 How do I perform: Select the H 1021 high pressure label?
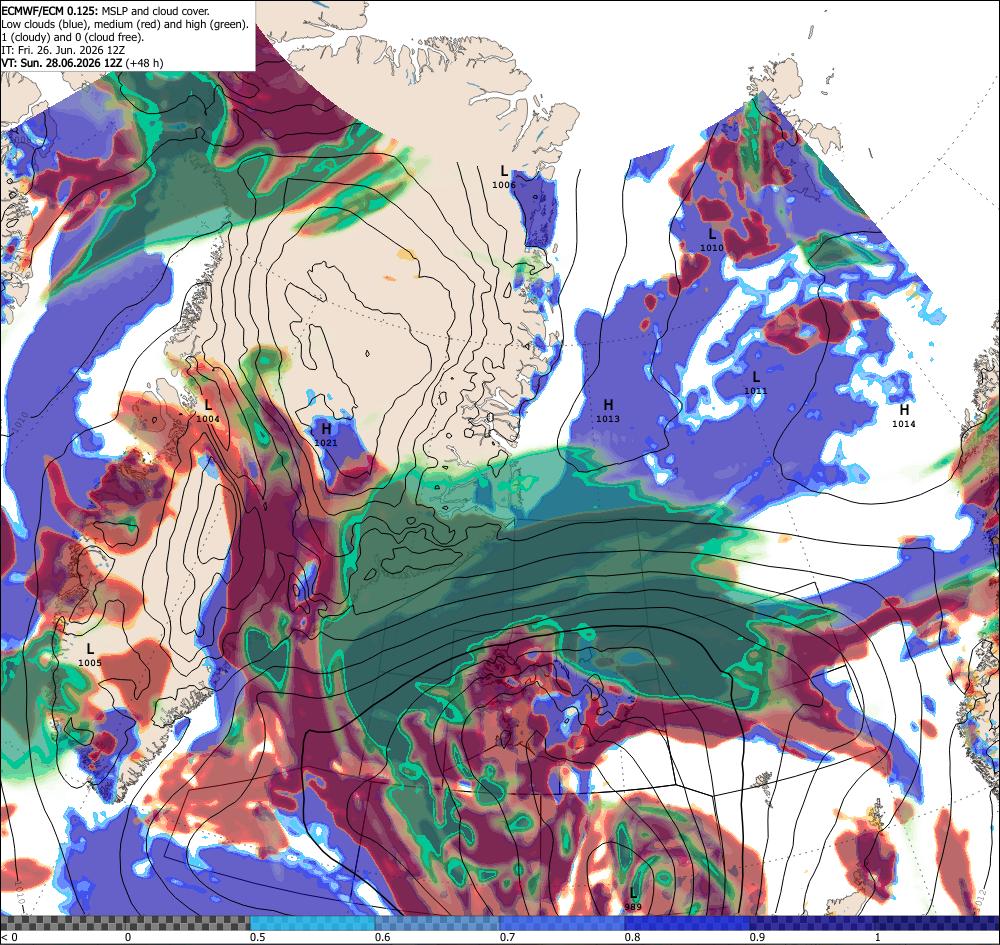pos(326,434)
